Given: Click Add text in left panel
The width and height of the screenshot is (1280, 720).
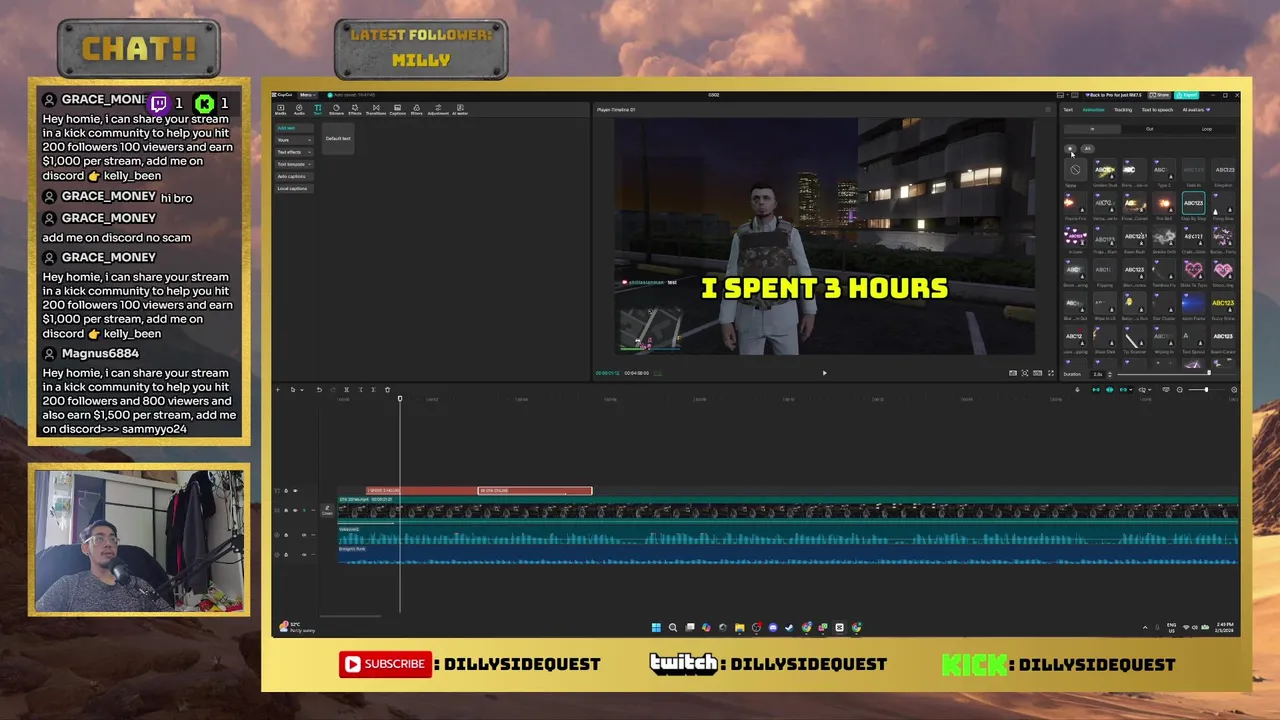Looking at the screenshot, I should (294, 128).
